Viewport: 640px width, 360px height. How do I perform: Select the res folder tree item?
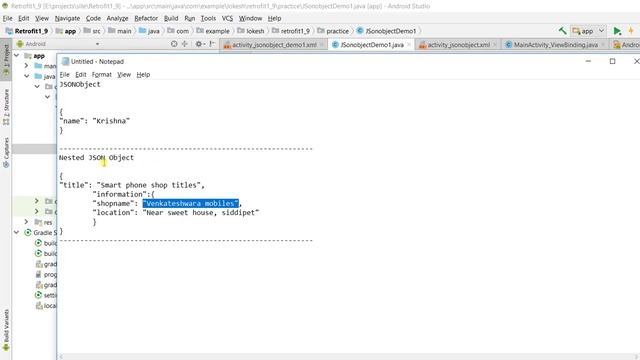44,222
